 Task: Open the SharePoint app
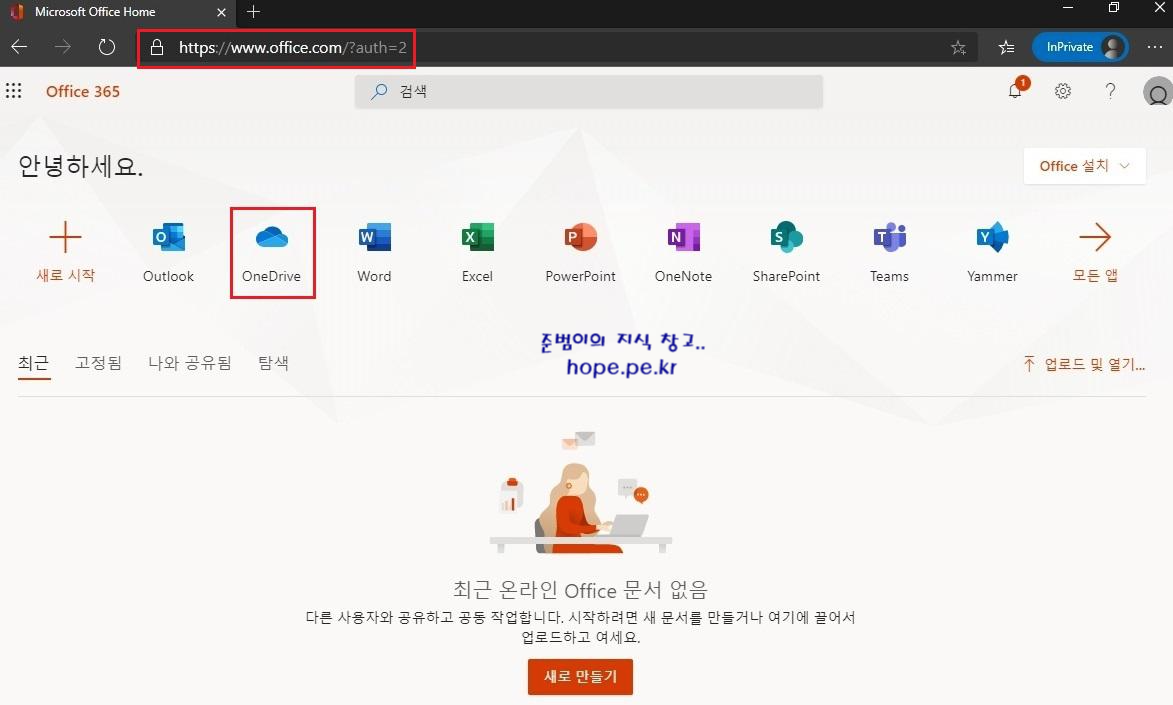click(786, 252)
